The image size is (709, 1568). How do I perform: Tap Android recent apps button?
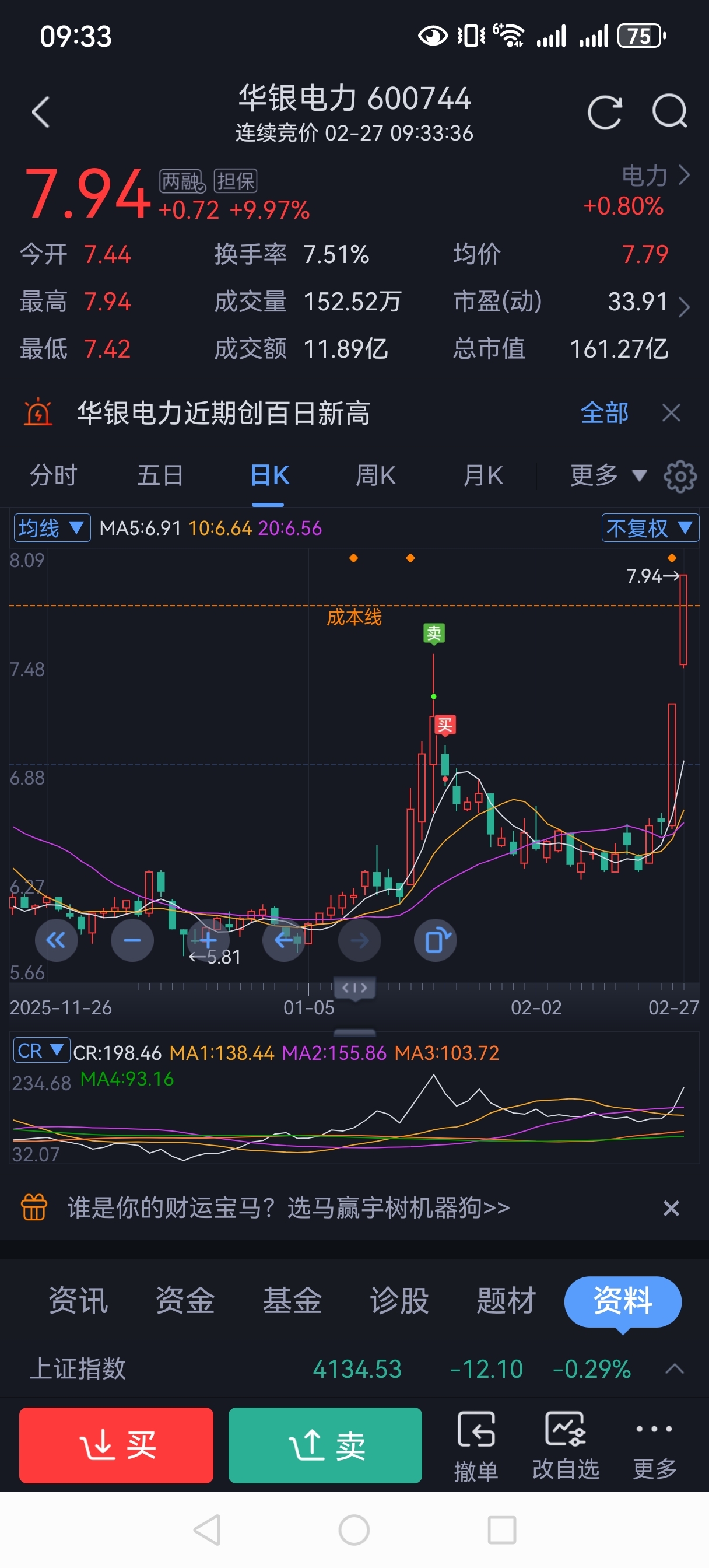pos(502,1530)
